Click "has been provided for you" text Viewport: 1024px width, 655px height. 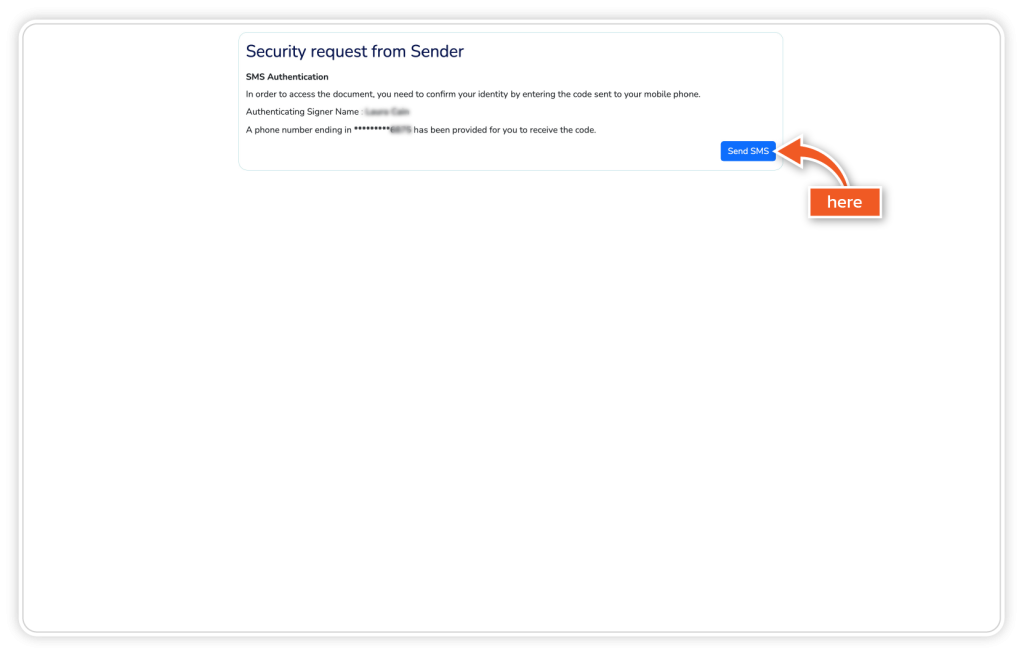coord(468,130)
